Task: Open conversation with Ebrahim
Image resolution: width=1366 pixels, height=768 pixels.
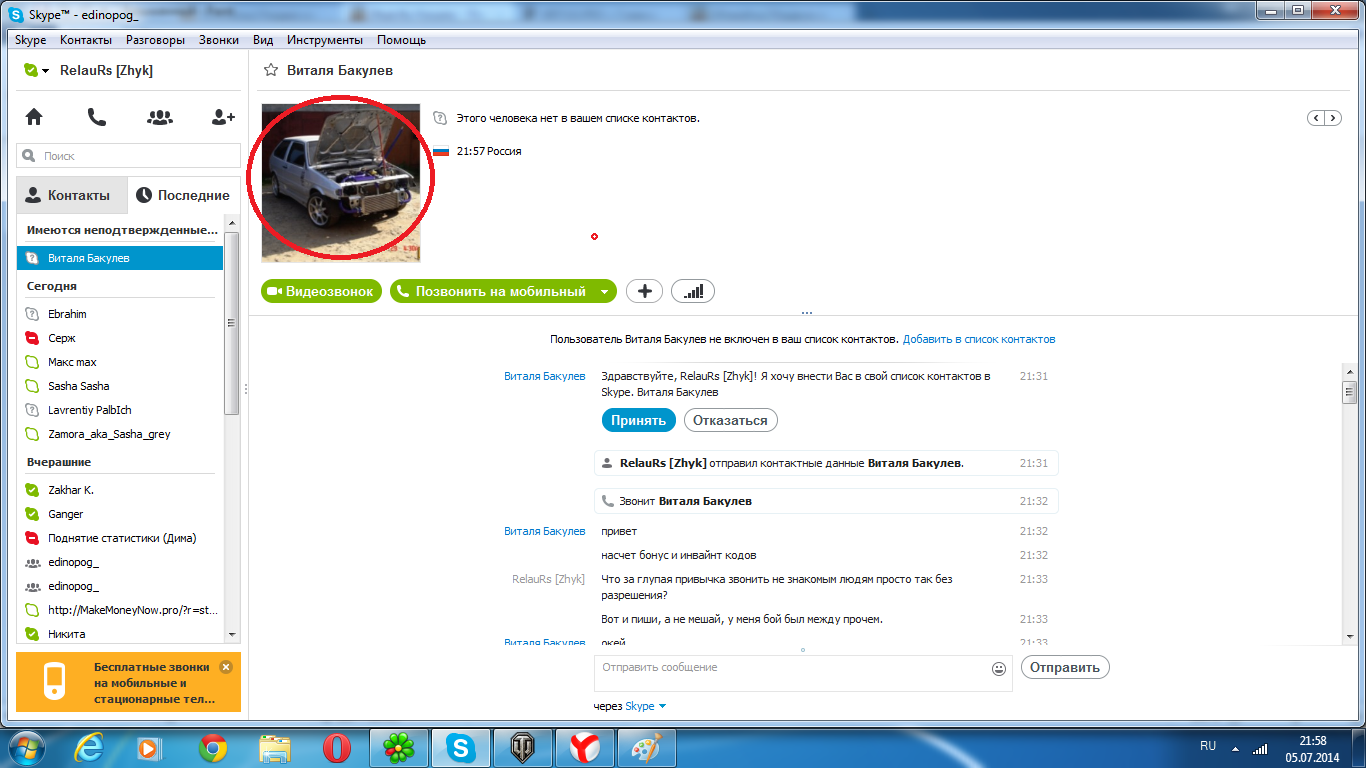Action: [120, 314]
